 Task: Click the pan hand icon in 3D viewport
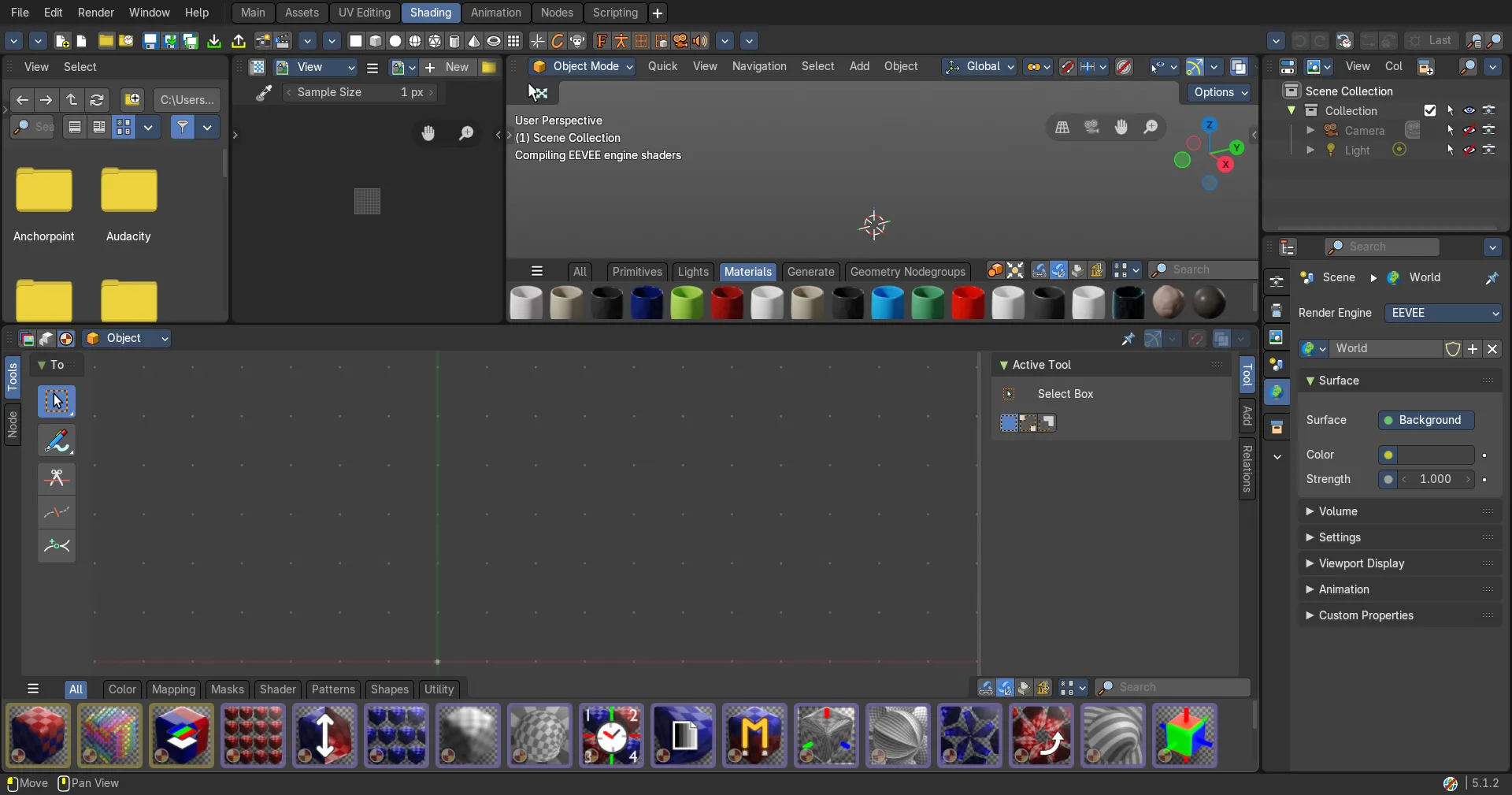coord(1121,127)
